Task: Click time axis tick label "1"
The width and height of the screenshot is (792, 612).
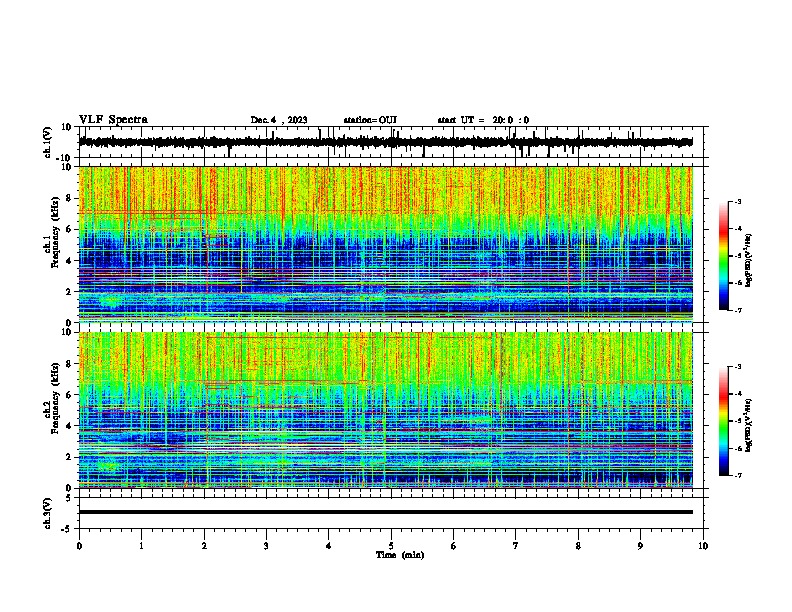Action: pyautogui.click(x=141, y=546)
